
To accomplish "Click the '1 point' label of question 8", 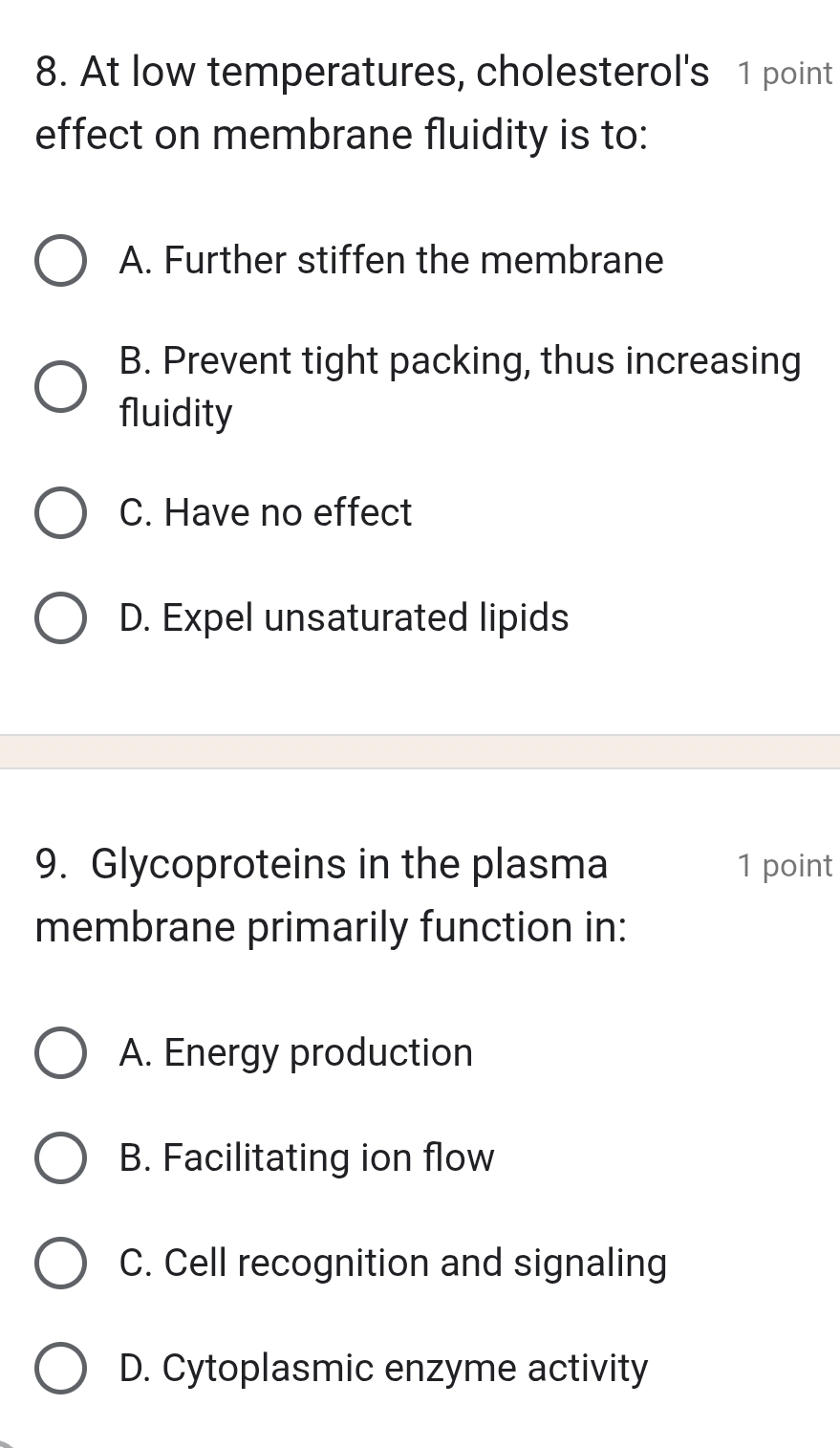I will coord(786,74).
